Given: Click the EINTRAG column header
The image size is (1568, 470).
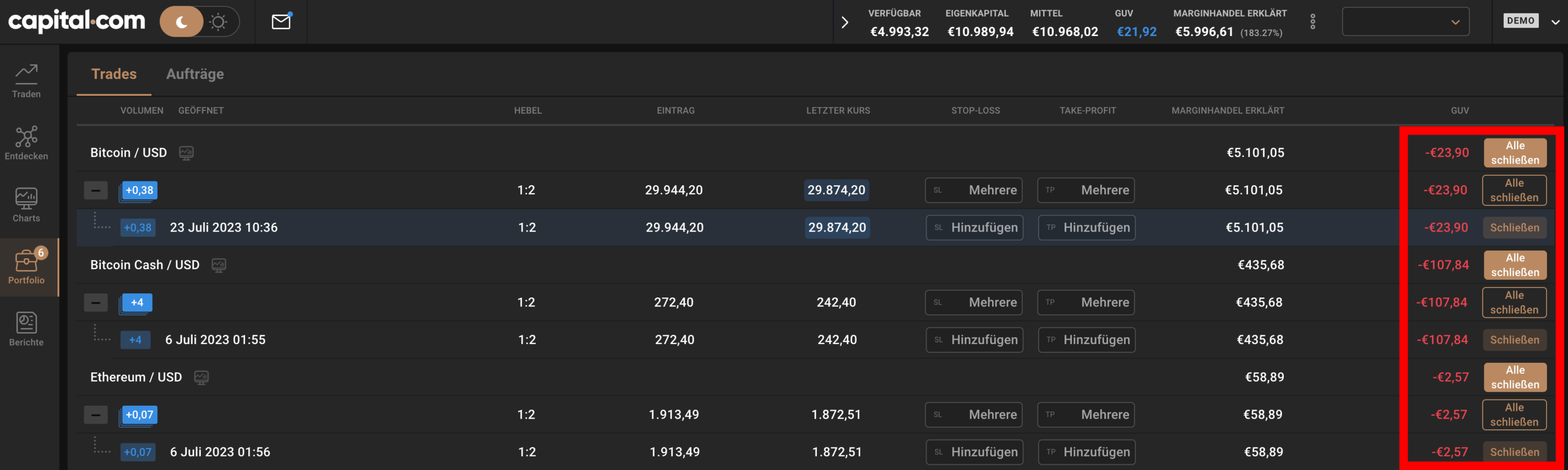Looking at the screenshot, I should tap(676, 110).
